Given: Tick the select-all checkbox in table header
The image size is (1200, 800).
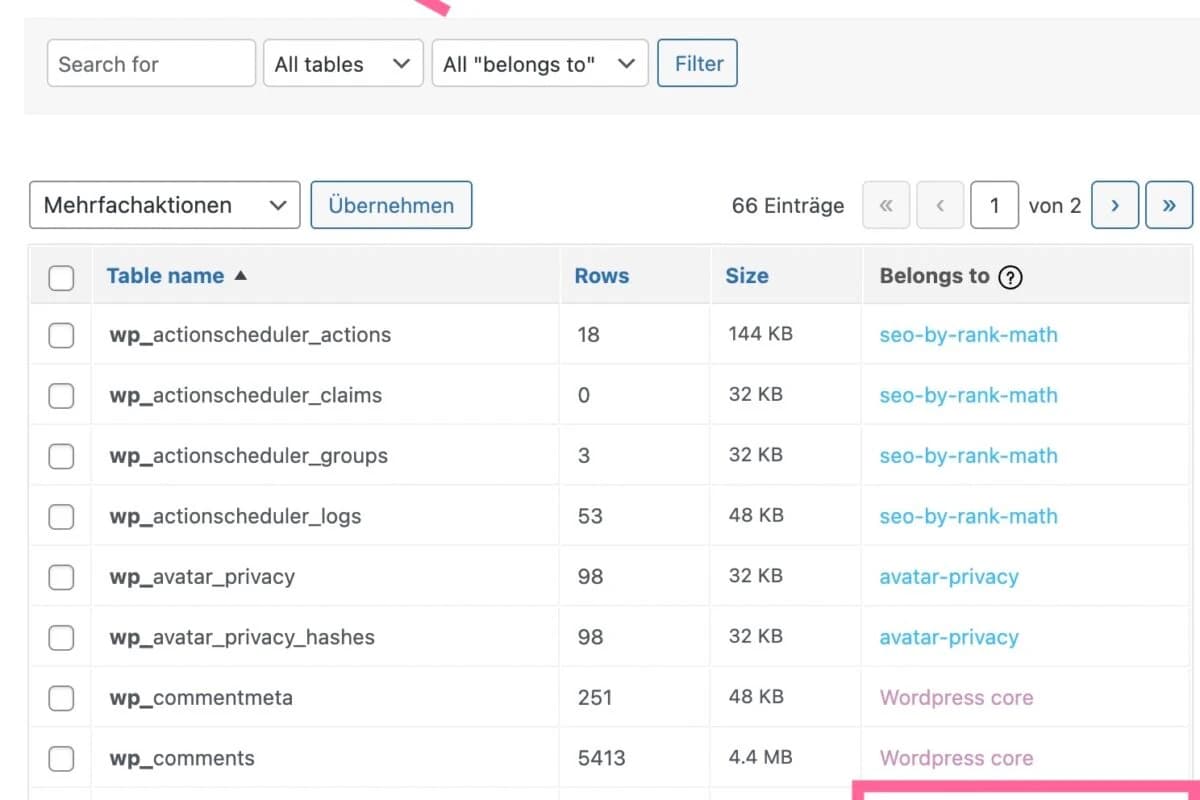Looking at the screenshot, I should pos(61,277).
